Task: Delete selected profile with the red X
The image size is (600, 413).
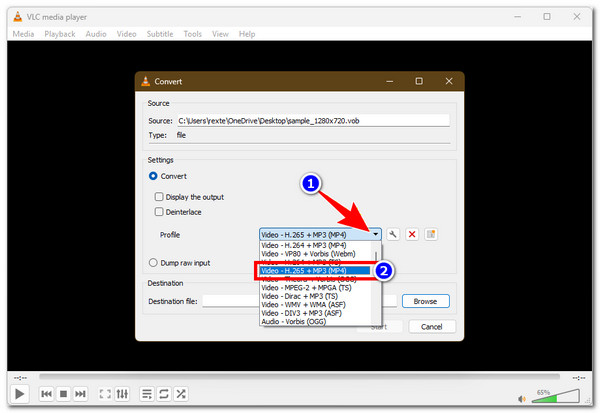Action: click(412, 234)
